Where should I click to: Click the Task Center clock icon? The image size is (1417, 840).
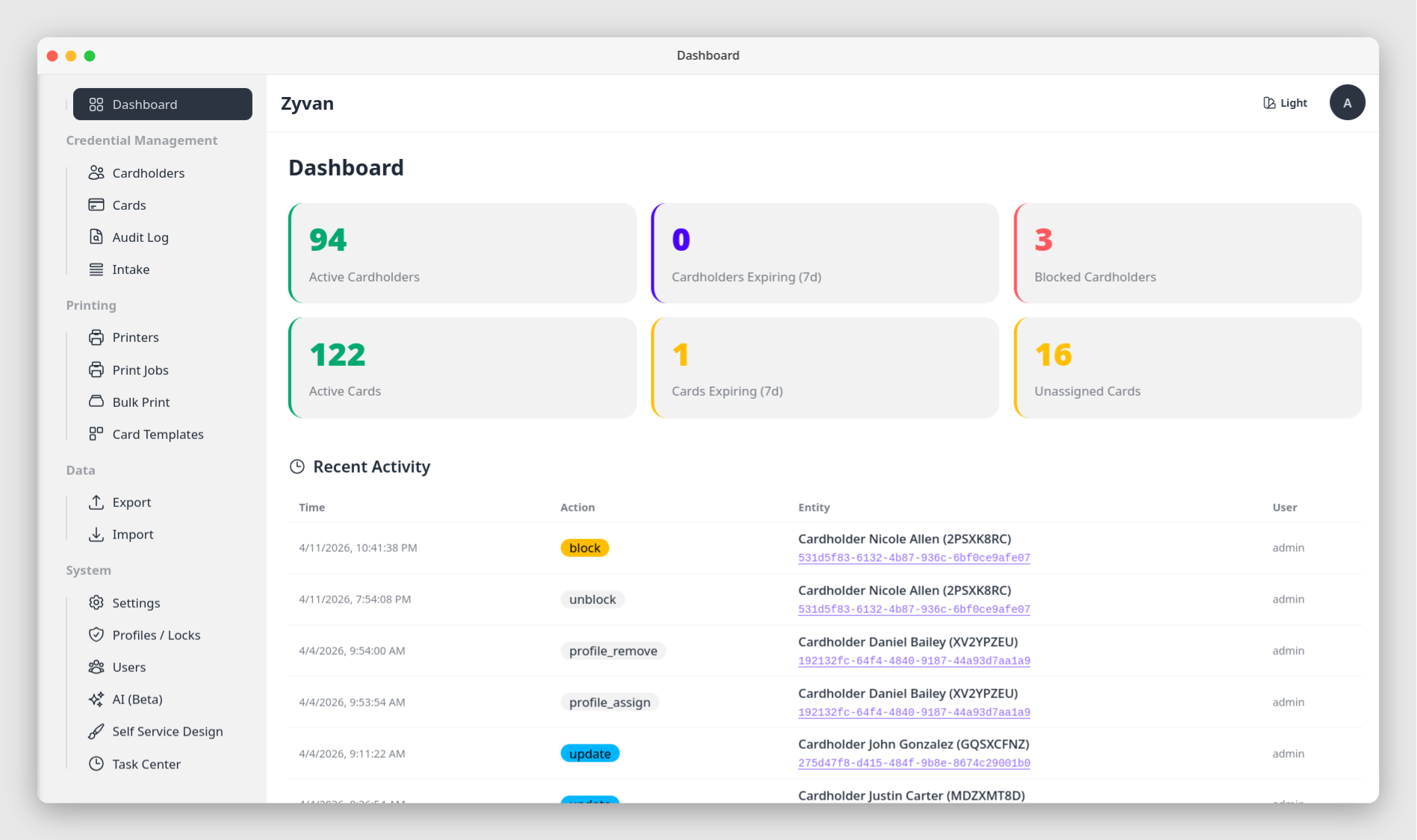pyautogui.click(x=96, y=764)
